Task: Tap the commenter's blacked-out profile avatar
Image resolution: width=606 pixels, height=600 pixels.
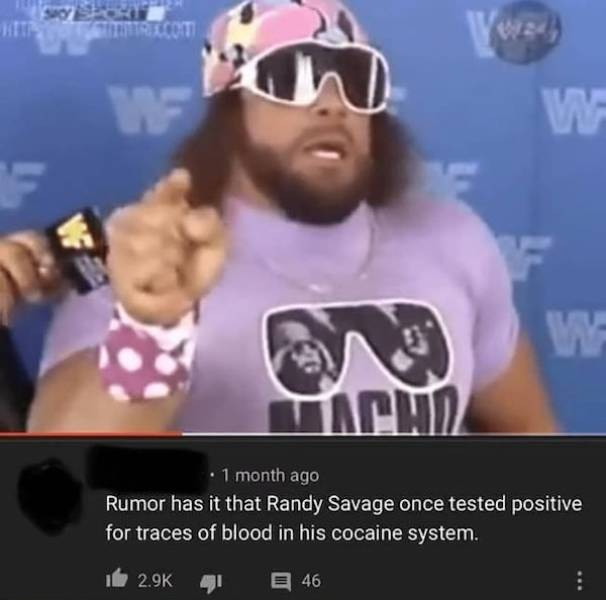Action: (50, 496)
